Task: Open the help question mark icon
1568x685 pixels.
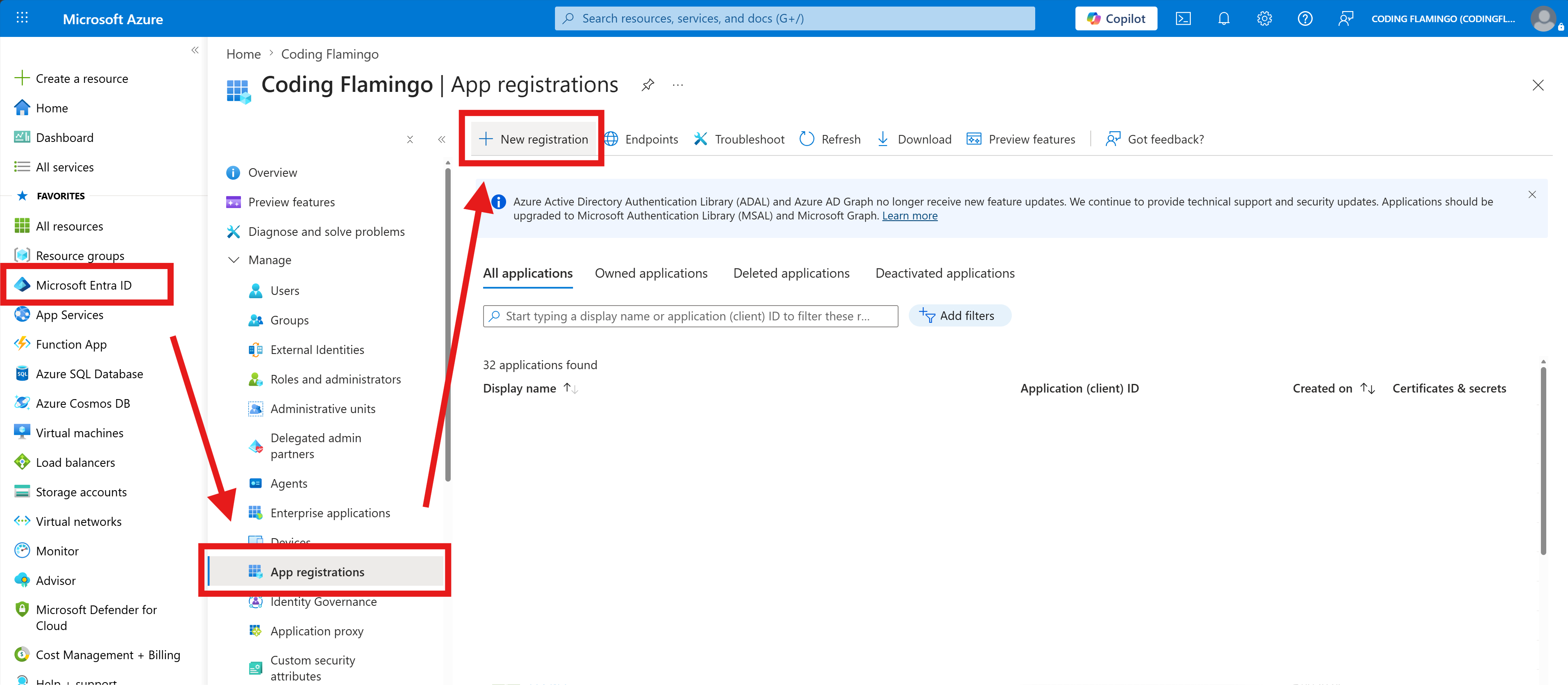Action: (x=1304, y=19)
